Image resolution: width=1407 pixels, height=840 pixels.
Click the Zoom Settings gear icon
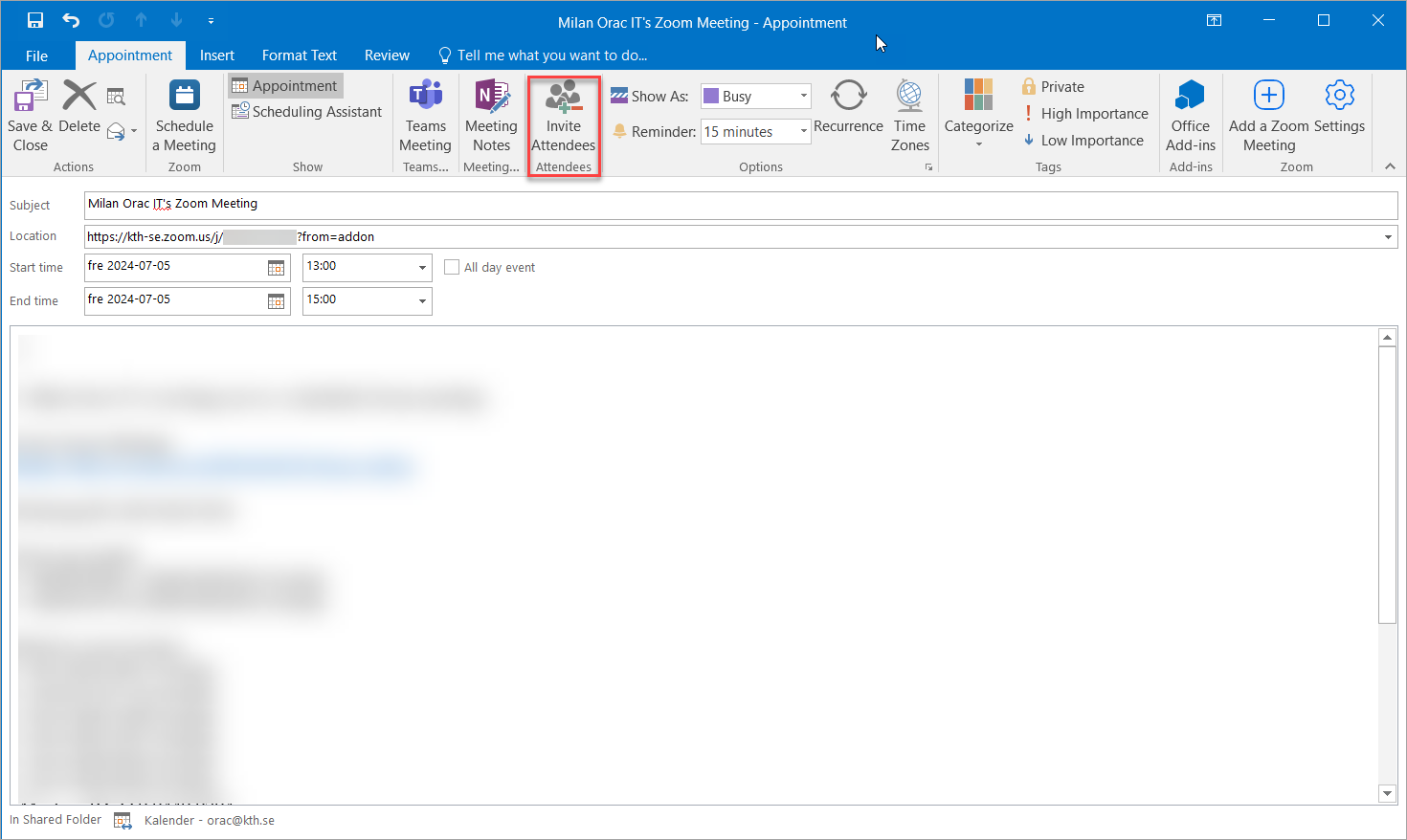(1339, 96)
